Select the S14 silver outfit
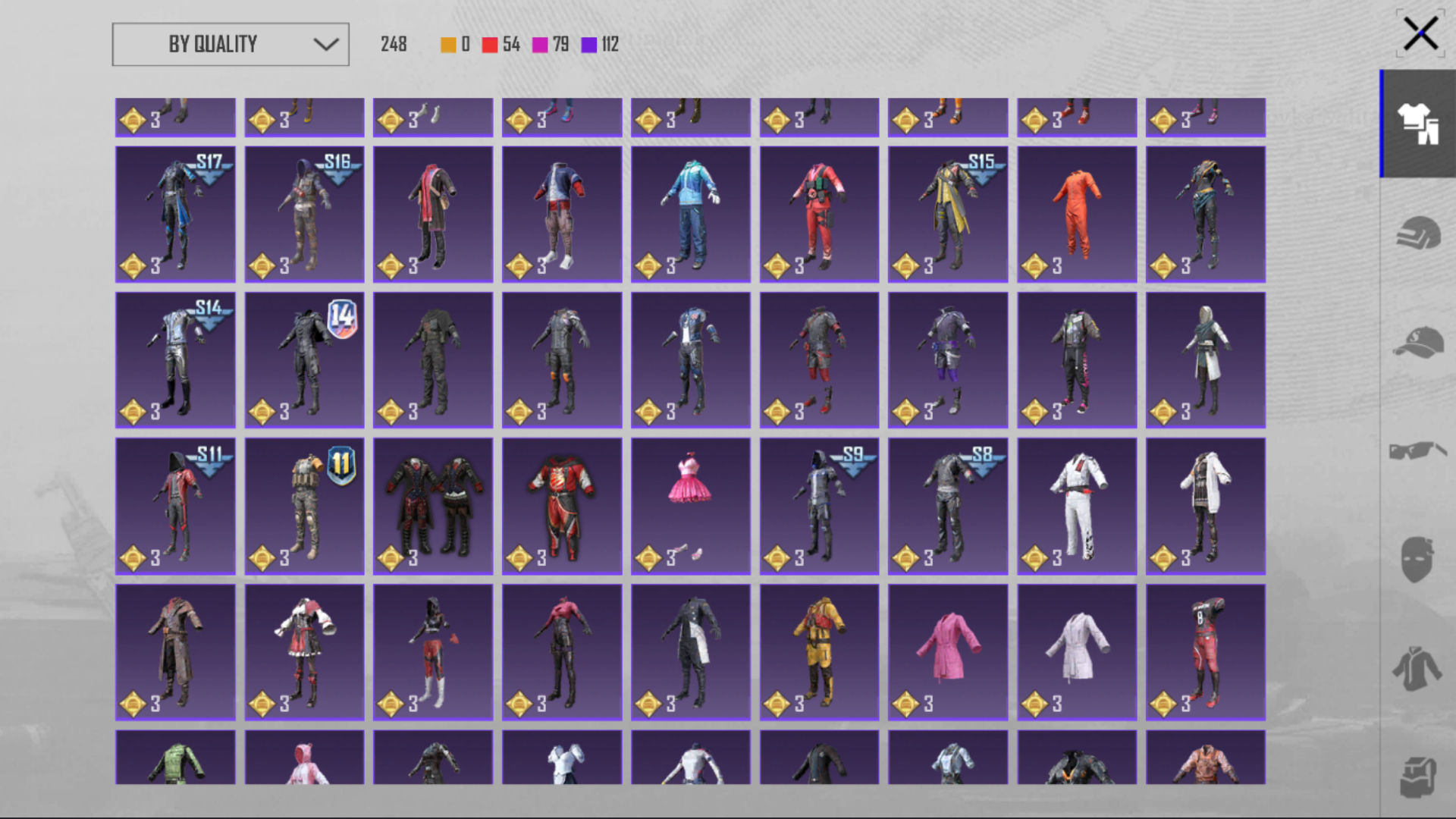 [x=175, y=360]
